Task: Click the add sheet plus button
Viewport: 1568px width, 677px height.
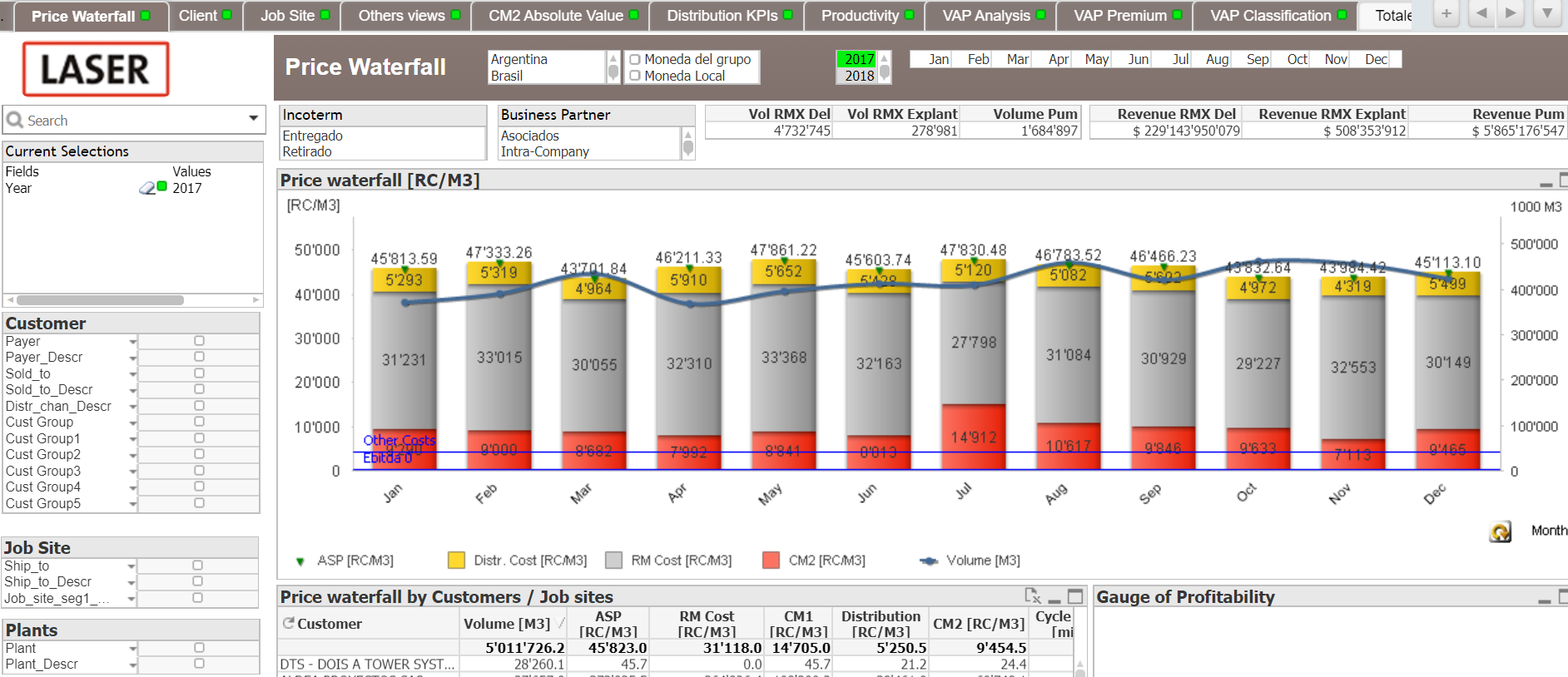Action: tap(1446, 14)
